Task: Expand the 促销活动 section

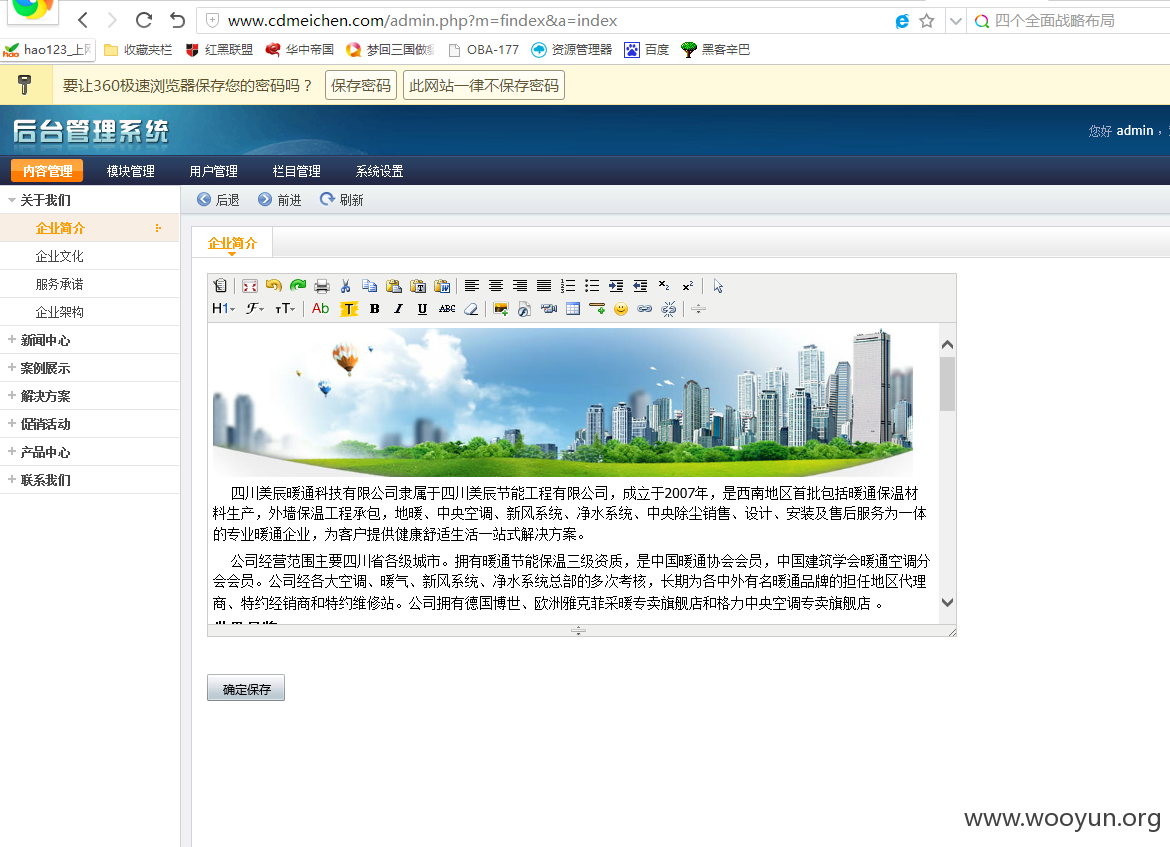Action: [x=12, y=423]
